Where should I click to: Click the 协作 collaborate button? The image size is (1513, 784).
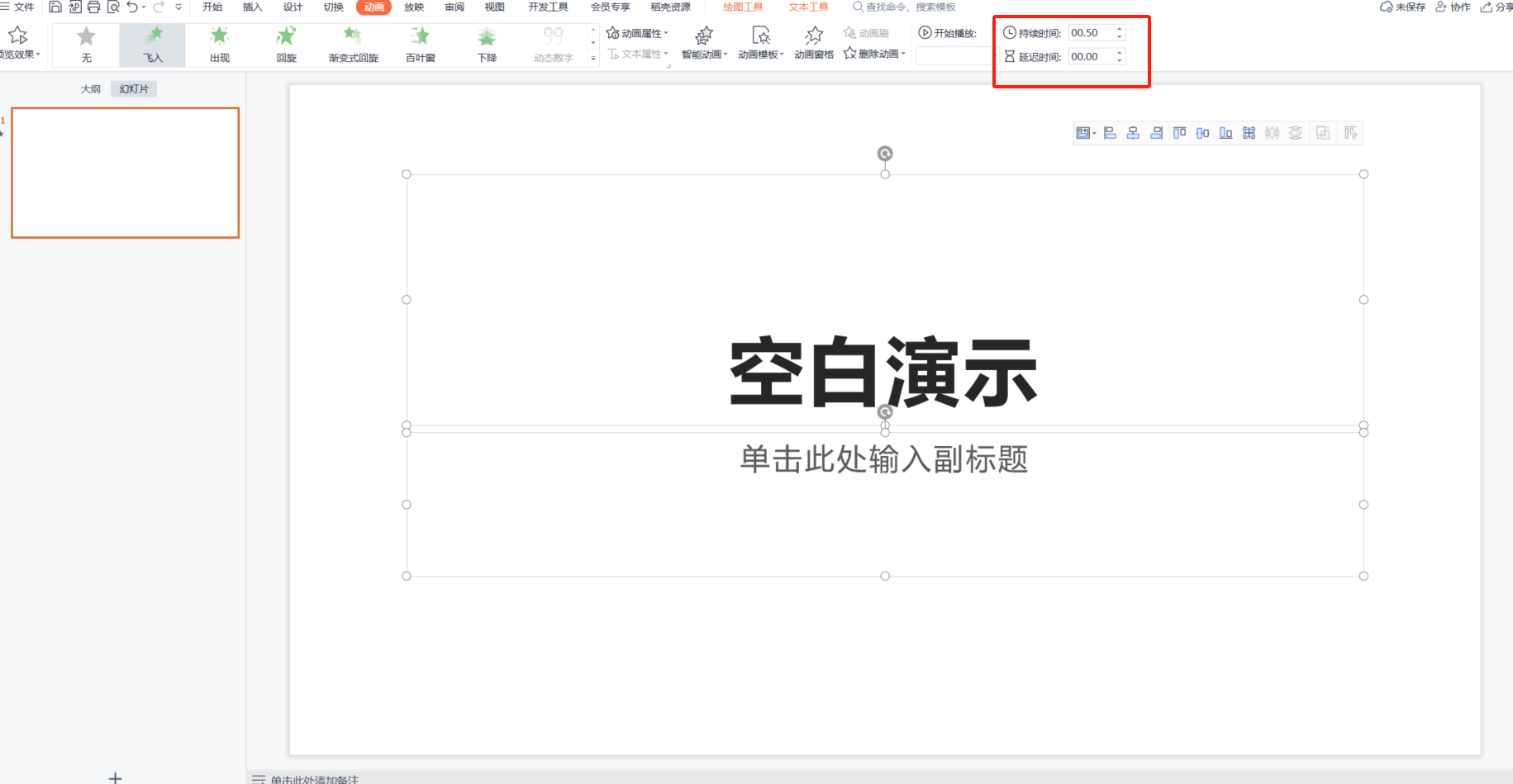pyautogui.click(x=1453, y=7)
